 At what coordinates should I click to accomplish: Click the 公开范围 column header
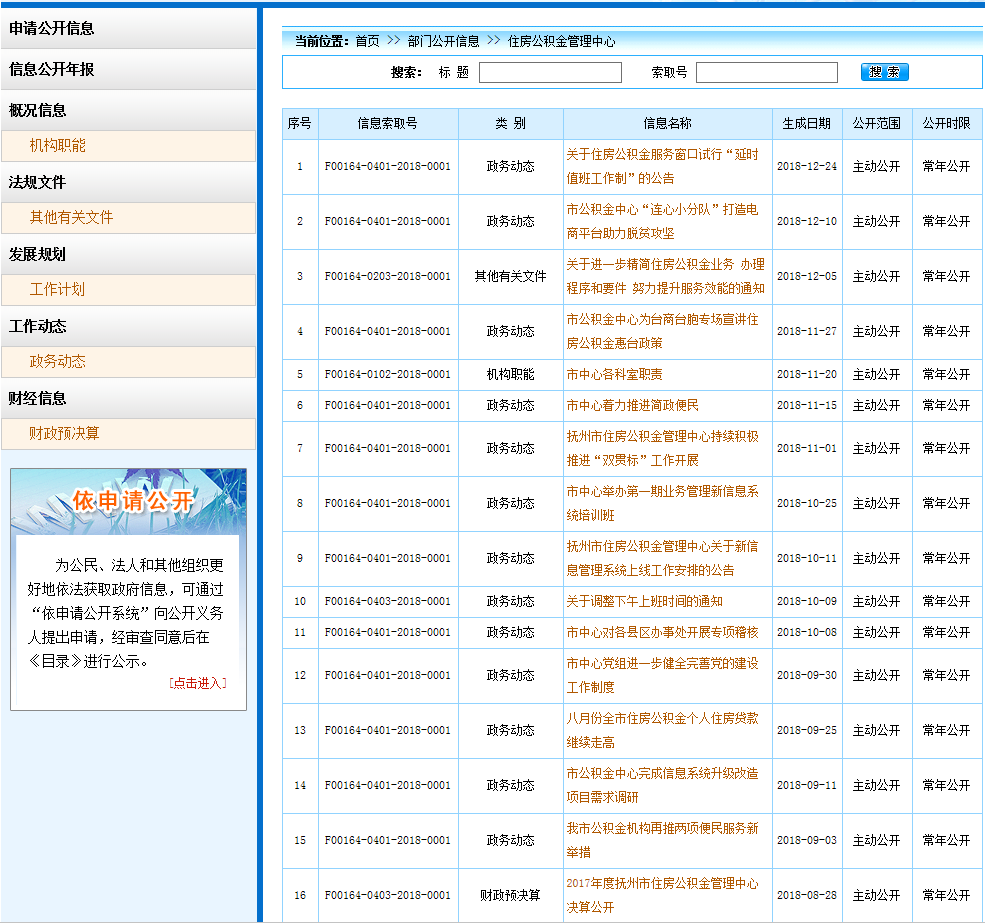876,123
